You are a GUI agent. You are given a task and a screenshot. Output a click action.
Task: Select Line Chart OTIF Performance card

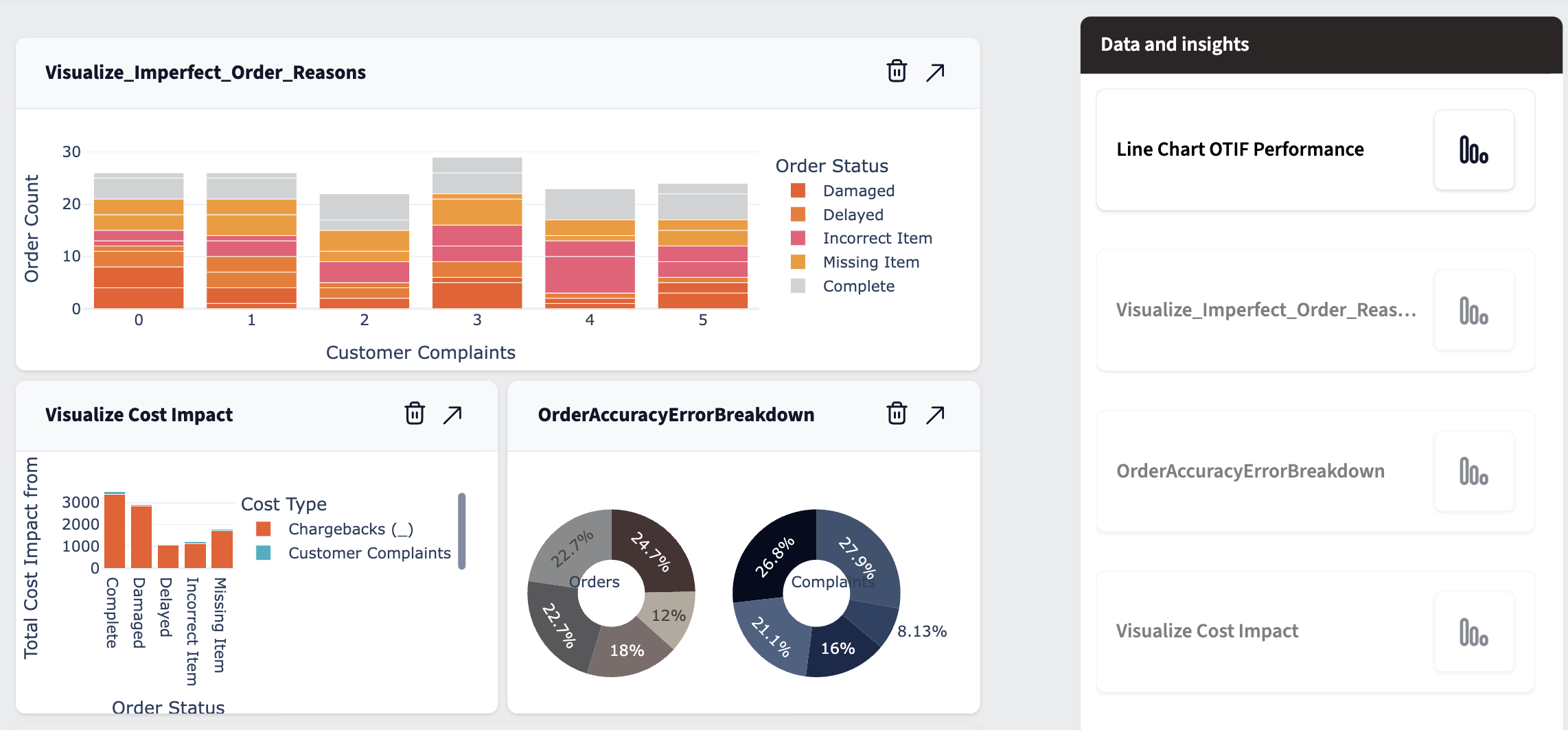pyautogui.click(x=1239, y=150)
